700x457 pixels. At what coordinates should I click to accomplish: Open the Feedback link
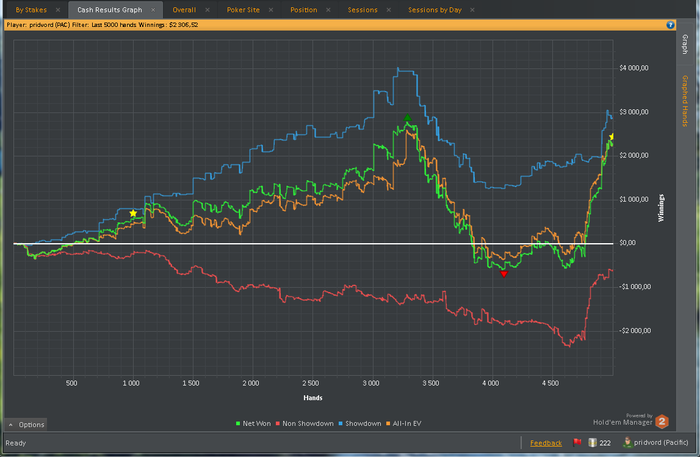tap(546, 443)
